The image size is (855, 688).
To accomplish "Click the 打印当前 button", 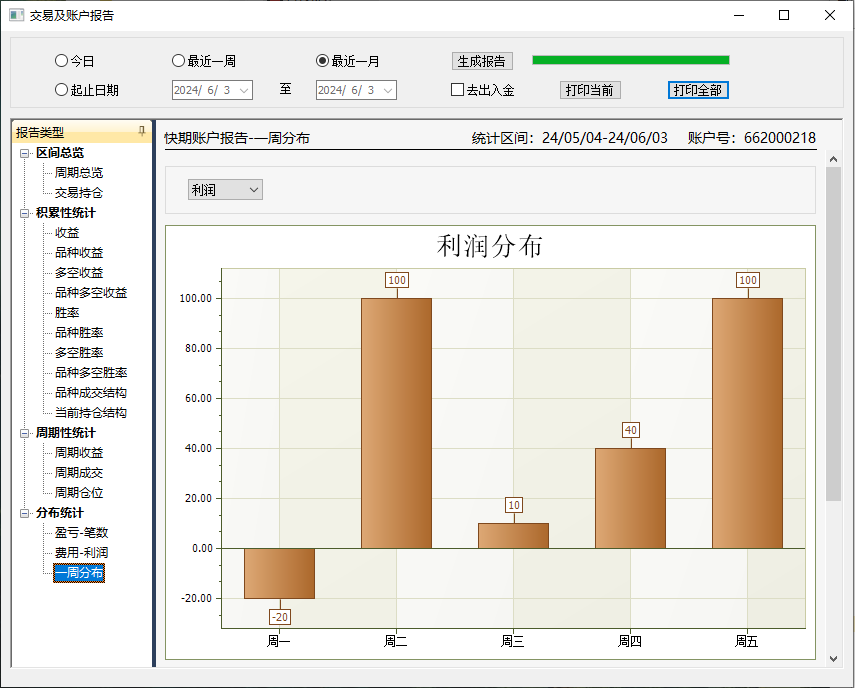I will (590, 90).
